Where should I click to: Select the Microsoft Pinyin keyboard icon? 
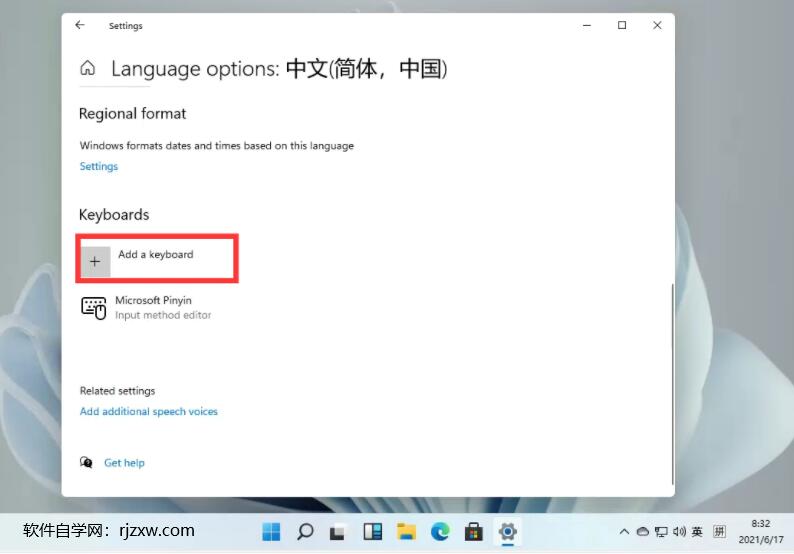click(94, 308)
